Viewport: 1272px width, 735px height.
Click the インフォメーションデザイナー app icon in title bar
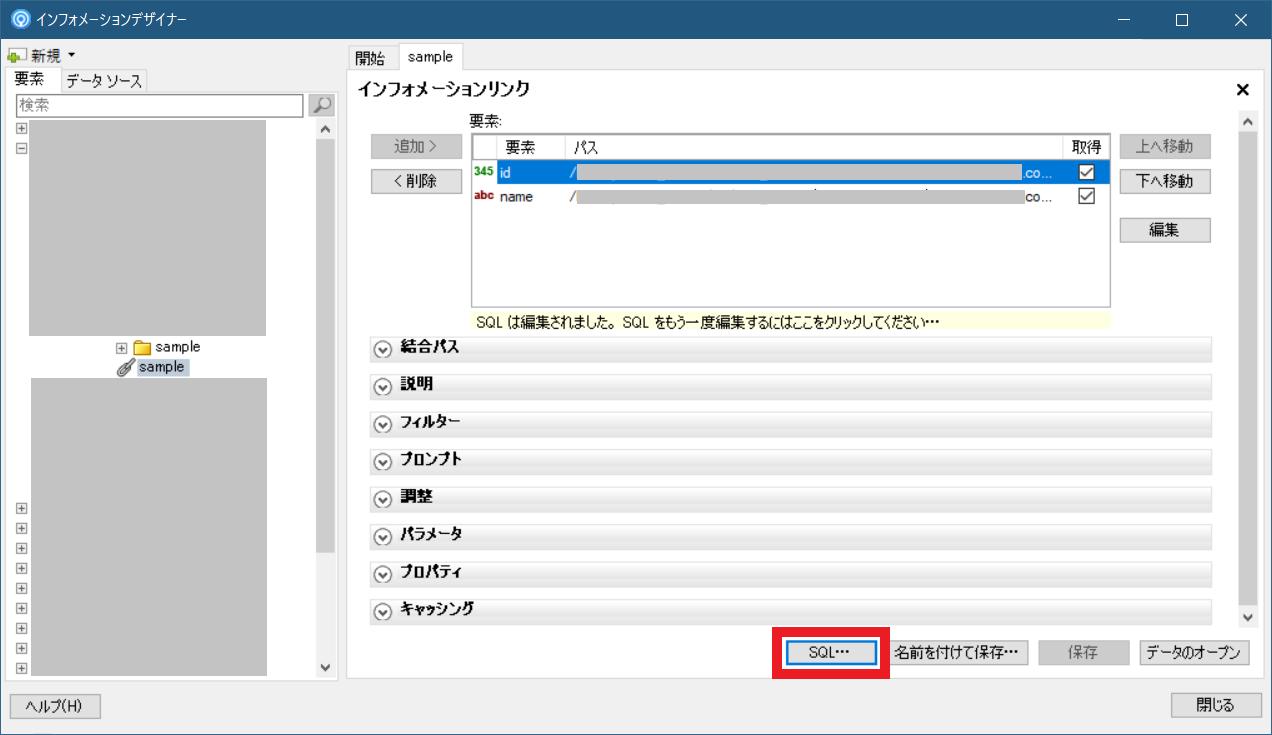[19, 20]
